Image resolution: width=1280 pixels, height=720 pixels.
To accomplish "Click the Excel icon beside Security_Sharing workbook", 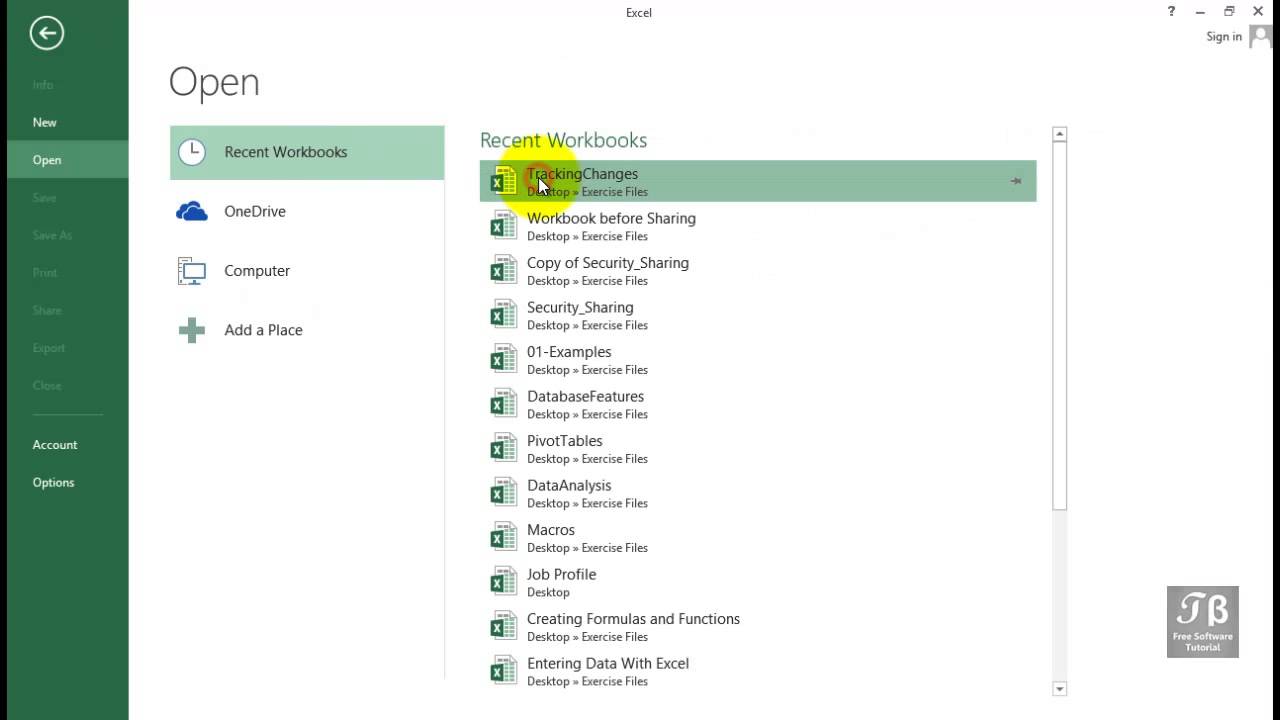I will [503, 315].
